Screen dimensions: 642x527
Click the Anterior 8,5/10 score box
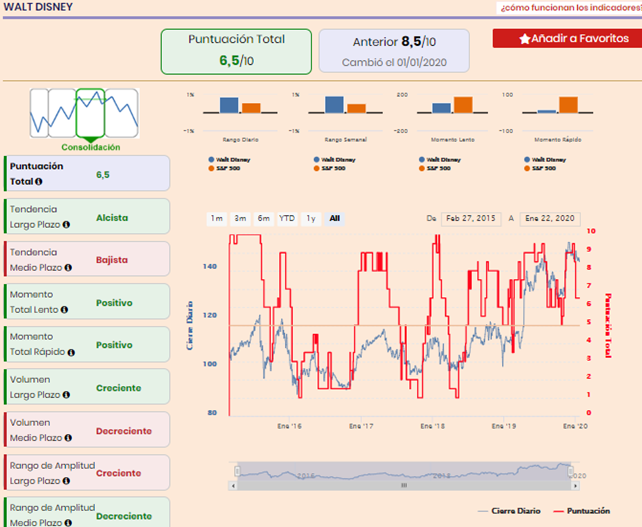coord(394,51)
